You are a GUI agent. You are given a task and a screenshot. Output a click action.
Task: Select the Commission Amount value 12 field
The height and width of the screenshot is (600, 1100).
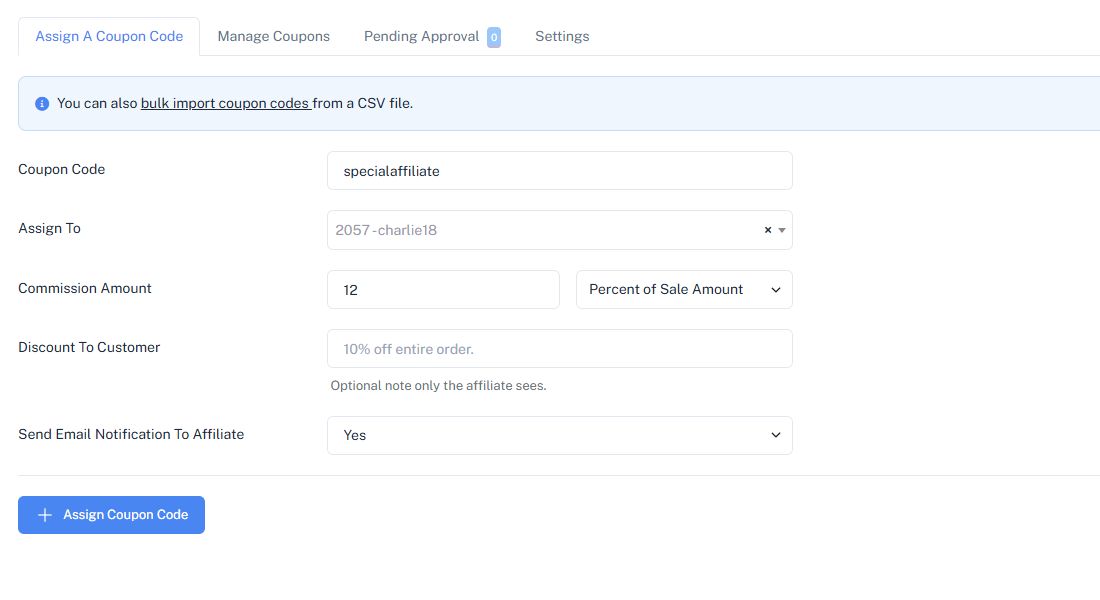(443, 289)
